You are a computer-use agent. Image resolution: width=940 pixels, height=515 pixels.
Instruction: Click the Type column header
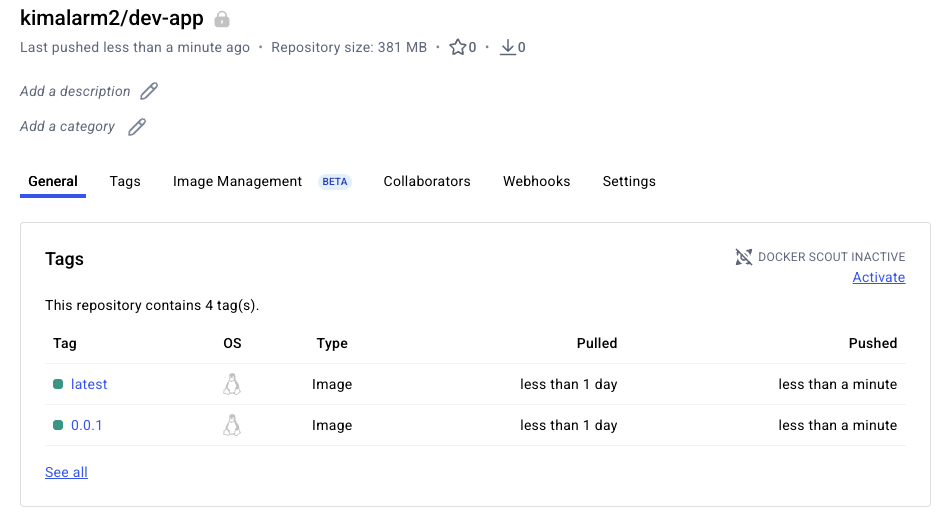[x=332, y=344]
